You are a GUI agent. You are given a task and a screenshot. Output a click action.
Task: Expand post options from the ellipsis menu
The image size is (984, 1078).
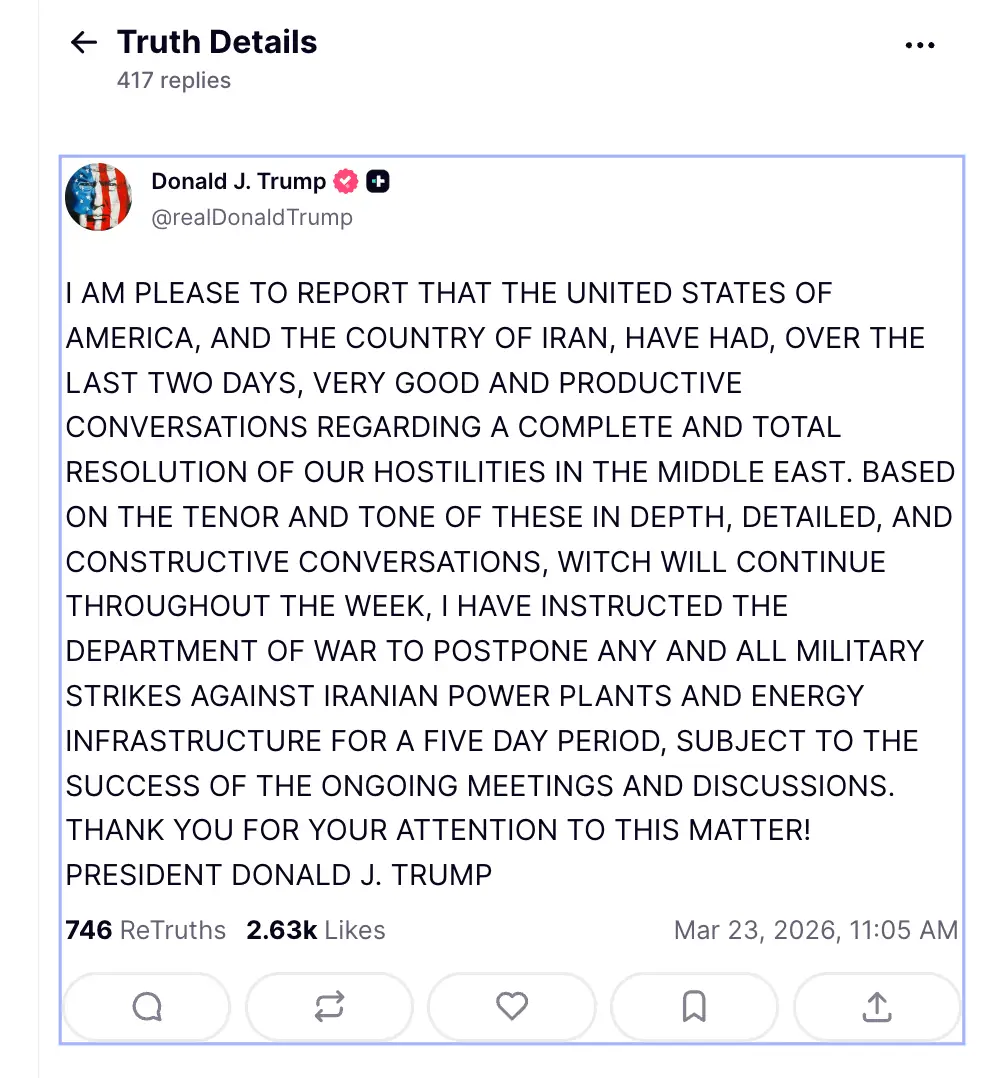pyautogui.click(x=920, y=44)
